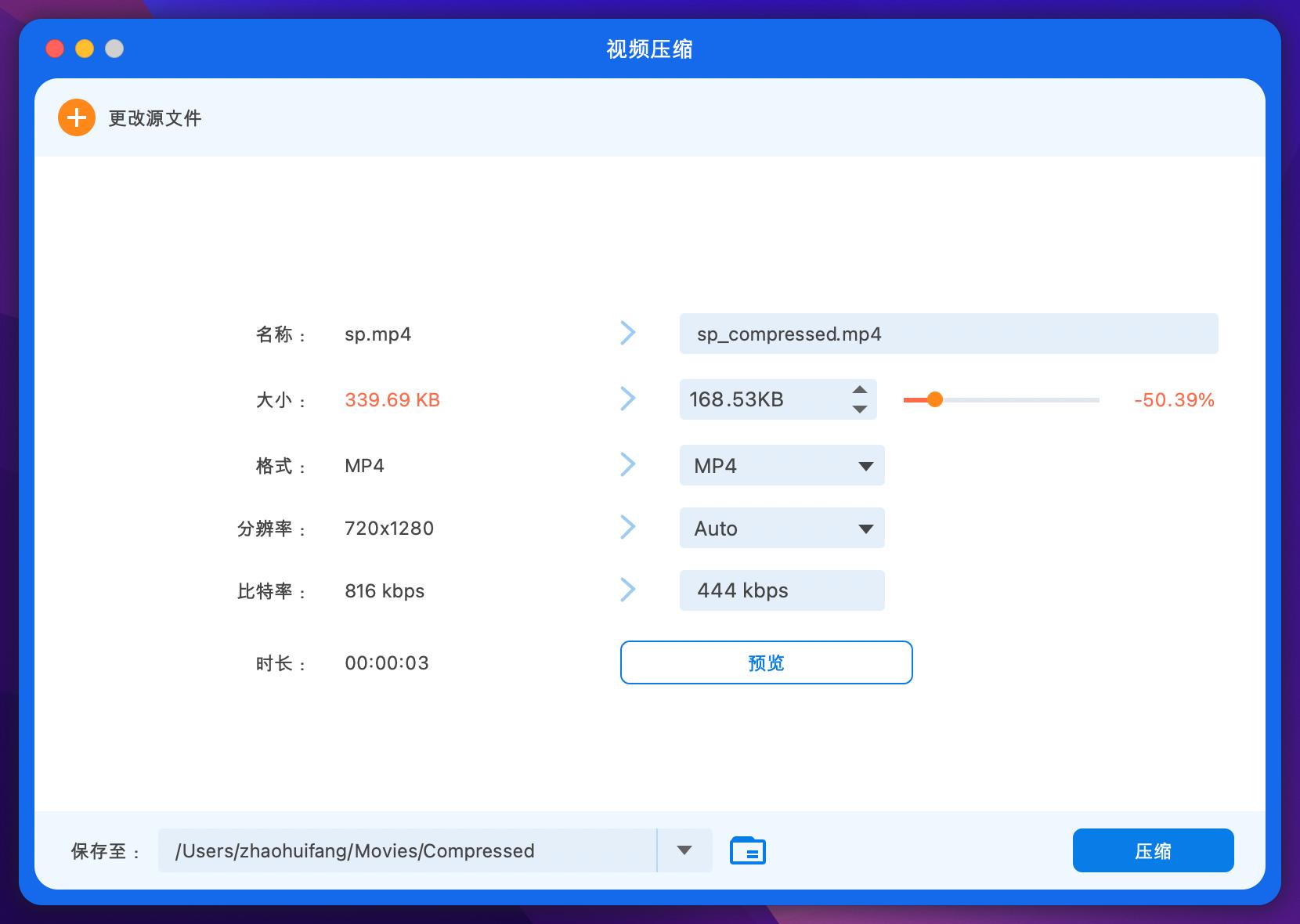Click the sp_compressed.mp4 filename field
This screenshot has height=924, width=1300.
pyautogui.click(x=948, y=333)
